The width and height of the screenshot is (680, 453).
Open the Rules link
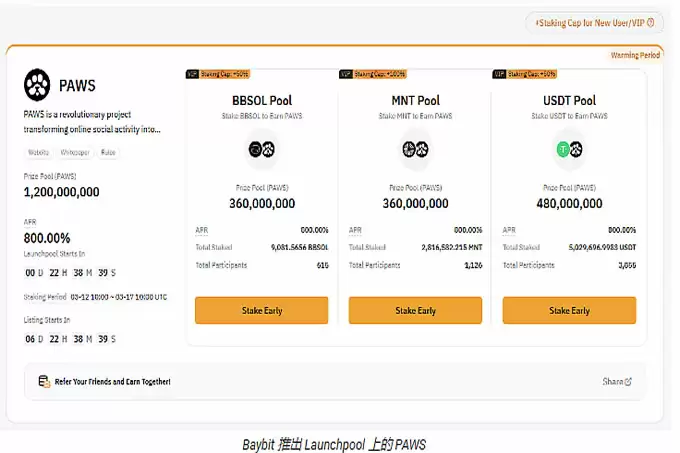(x=108, y=153)
